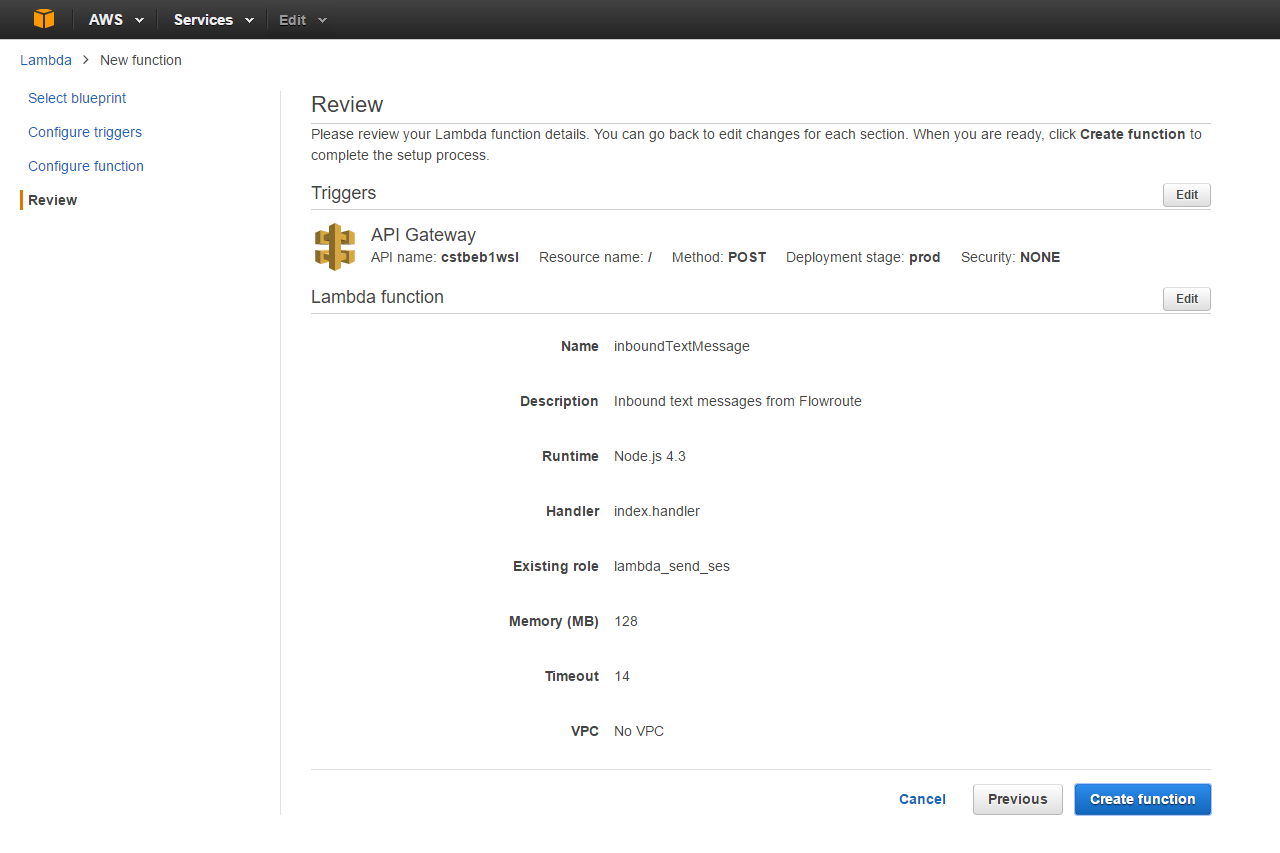
Task: Go to Lambda breadcrumb link
Action: pos(46,60)
